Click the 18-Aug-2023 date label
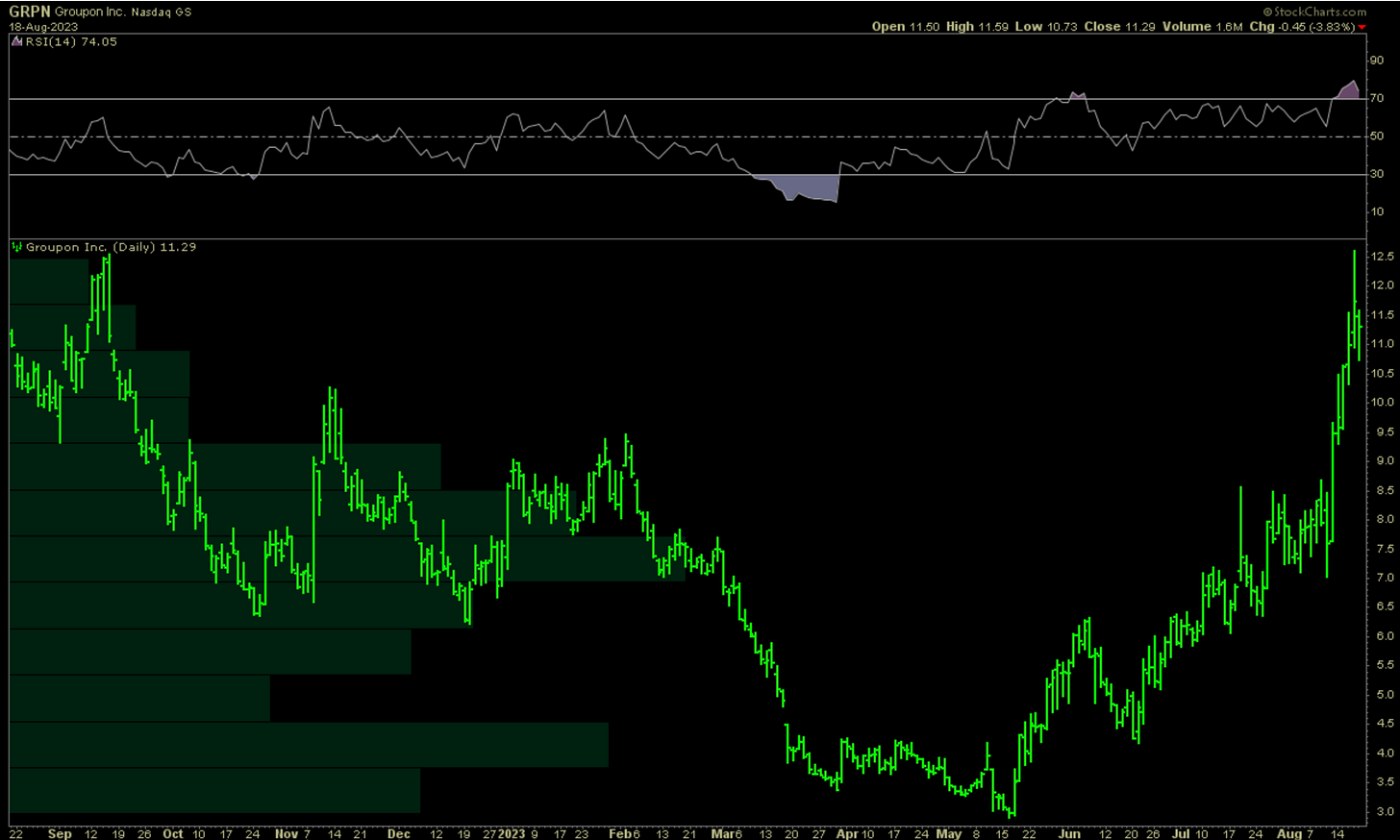 [43, 27]
